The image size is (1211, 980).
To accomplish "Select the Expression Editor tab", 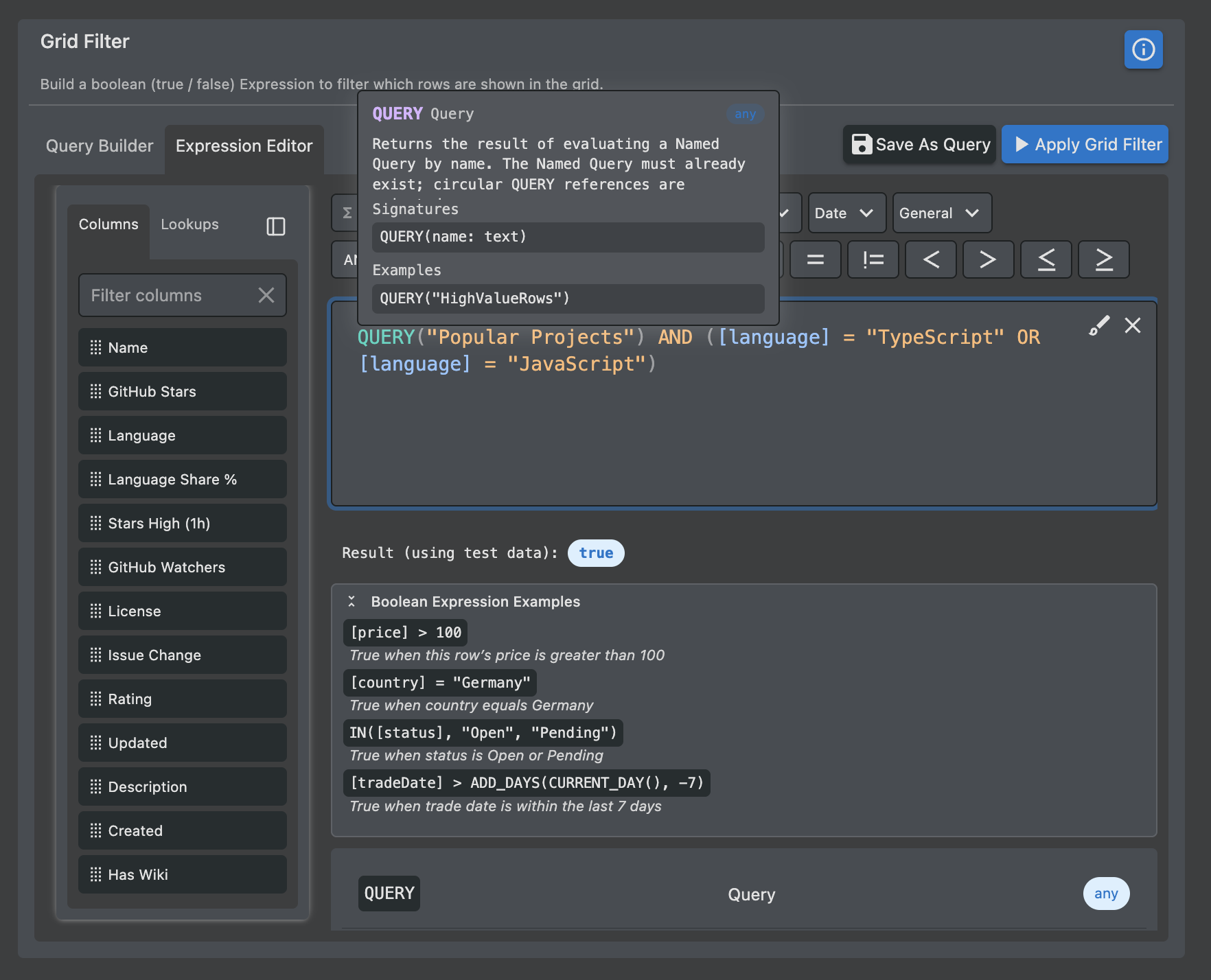I will point(244,145).
